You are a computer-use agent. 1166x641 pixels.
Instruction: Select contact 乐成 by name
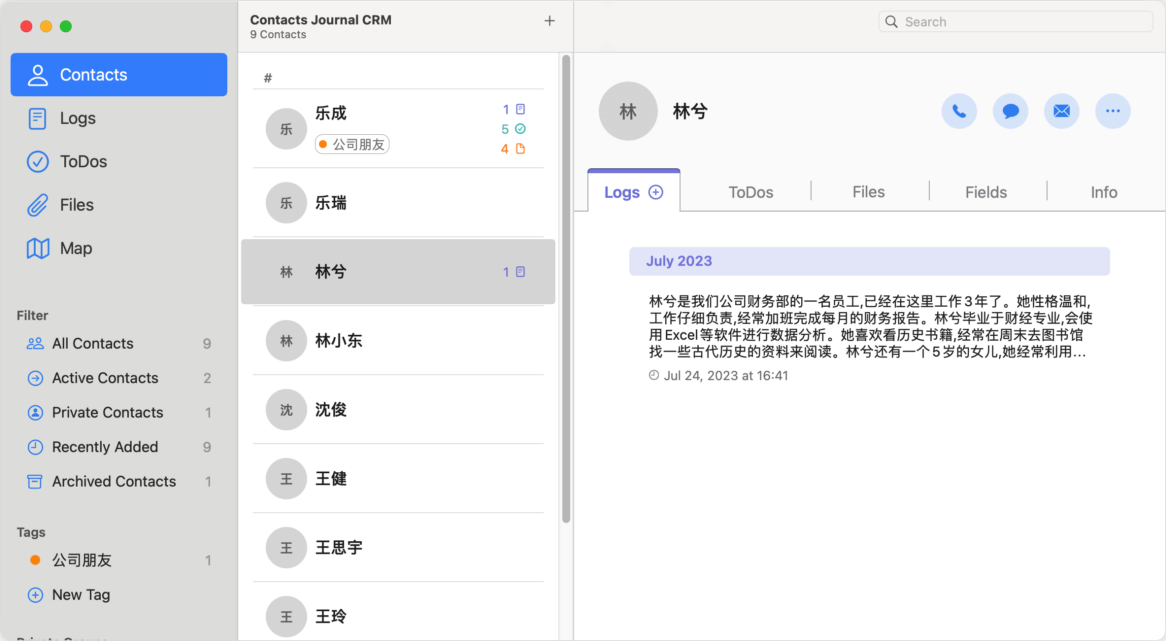[x=331, y=113]
